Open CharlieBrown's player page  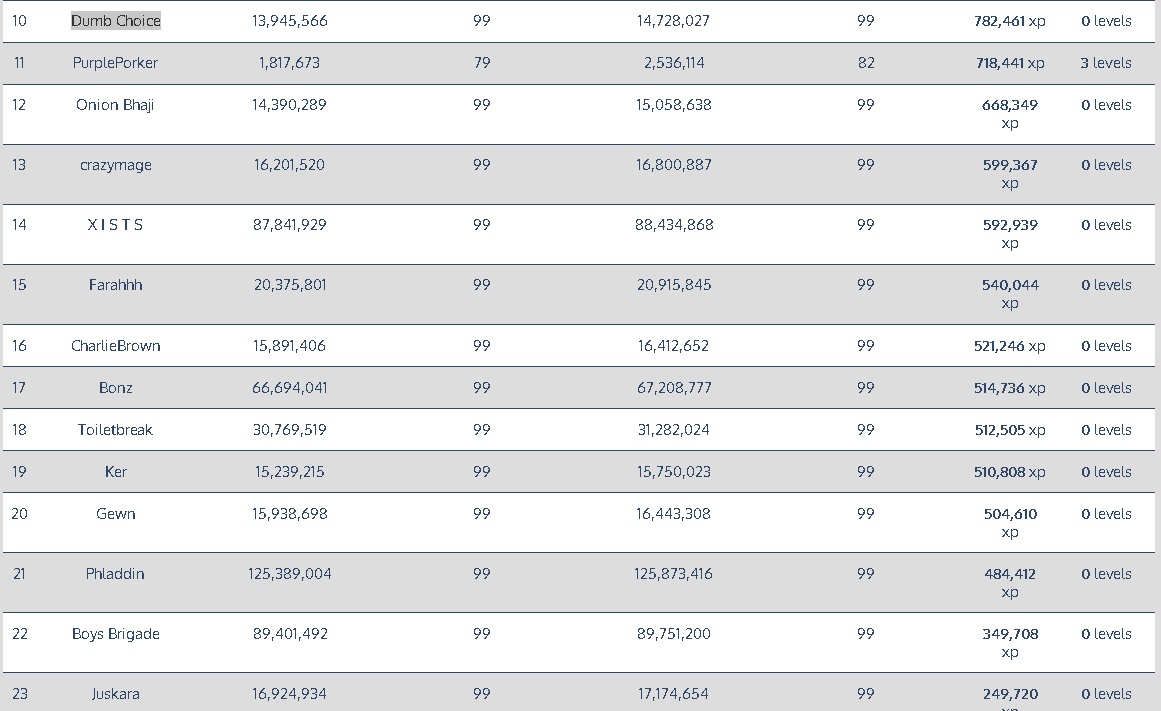click(115, 346)
